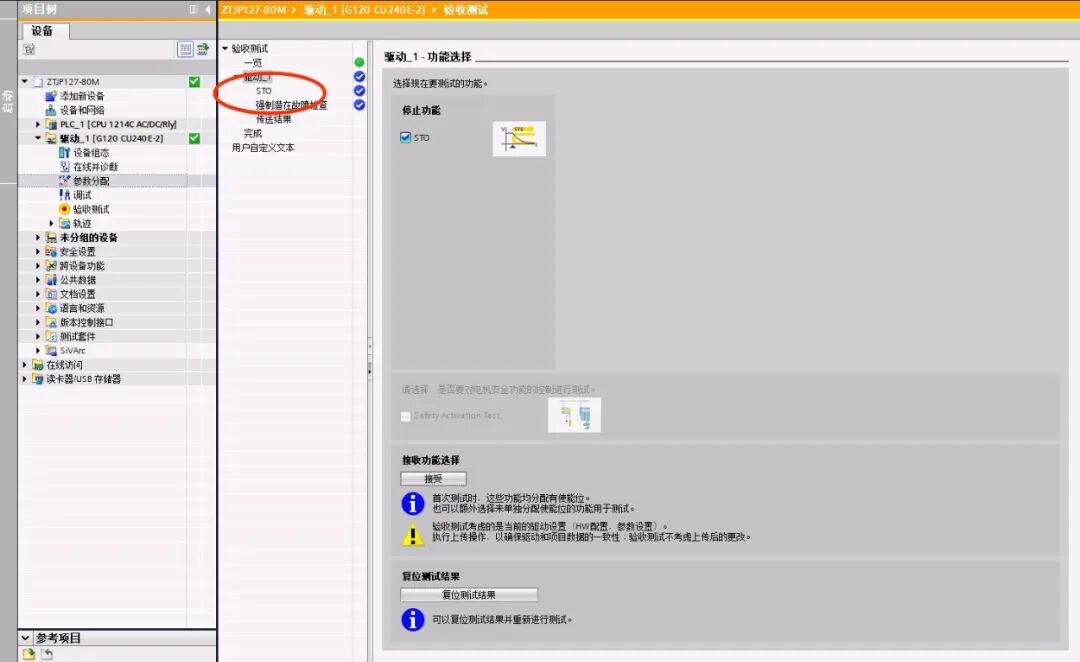Expand the 在线访问 node arrow
Image resolution: width=1080 pixels, height=662 pixels.
(x=25, y=364)
